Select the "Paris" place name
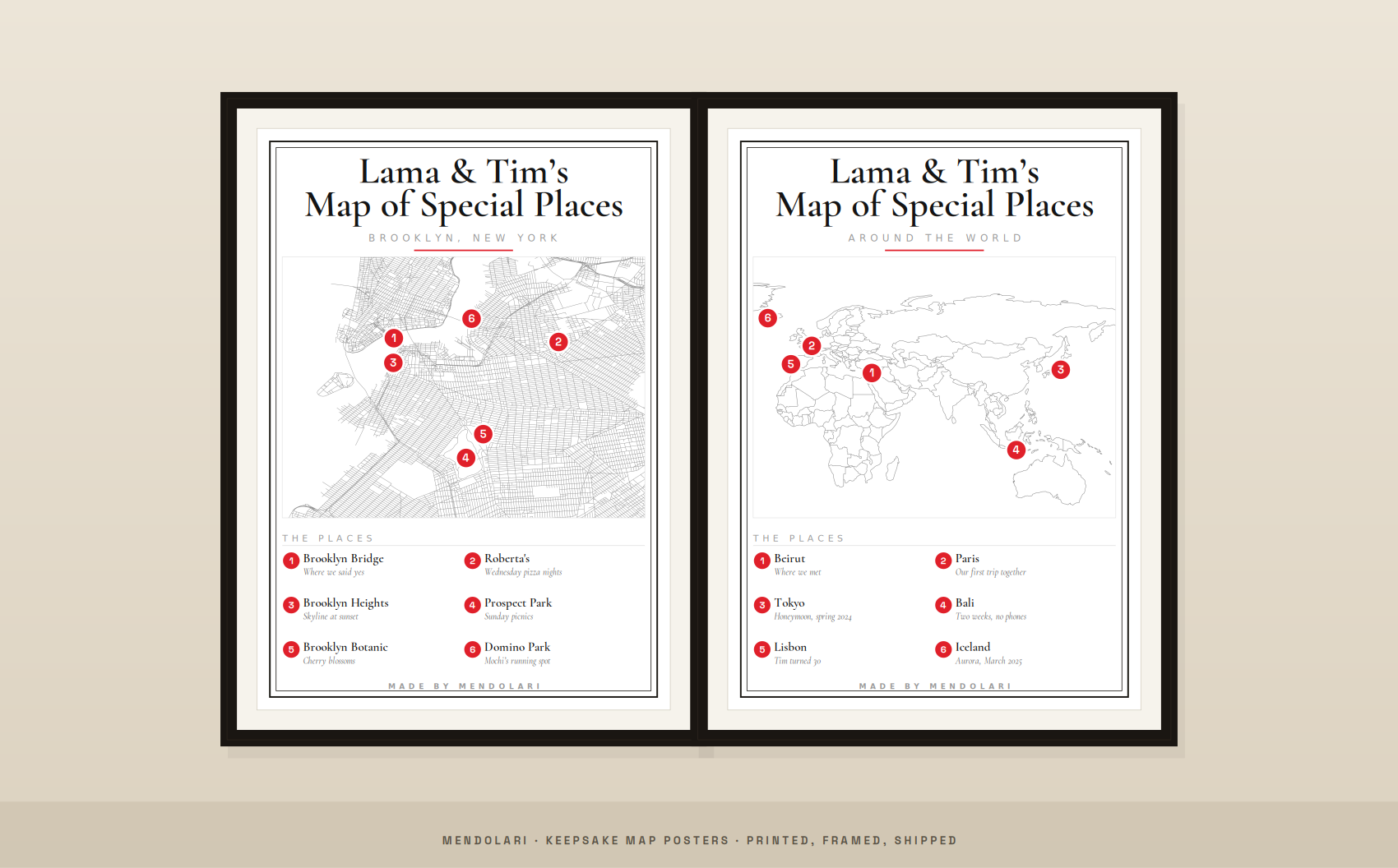The width and height of the screenshot is (1398, 868). pyautogui.click(x=967, y=558)
